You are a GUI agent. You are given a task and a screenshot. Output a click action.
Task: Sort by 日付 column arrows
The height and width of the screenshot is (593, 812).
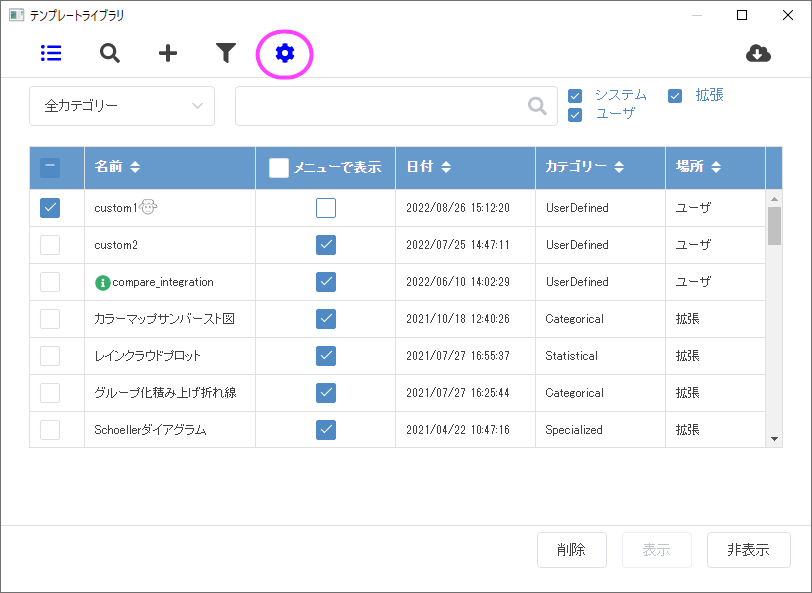tap(446, 167)
